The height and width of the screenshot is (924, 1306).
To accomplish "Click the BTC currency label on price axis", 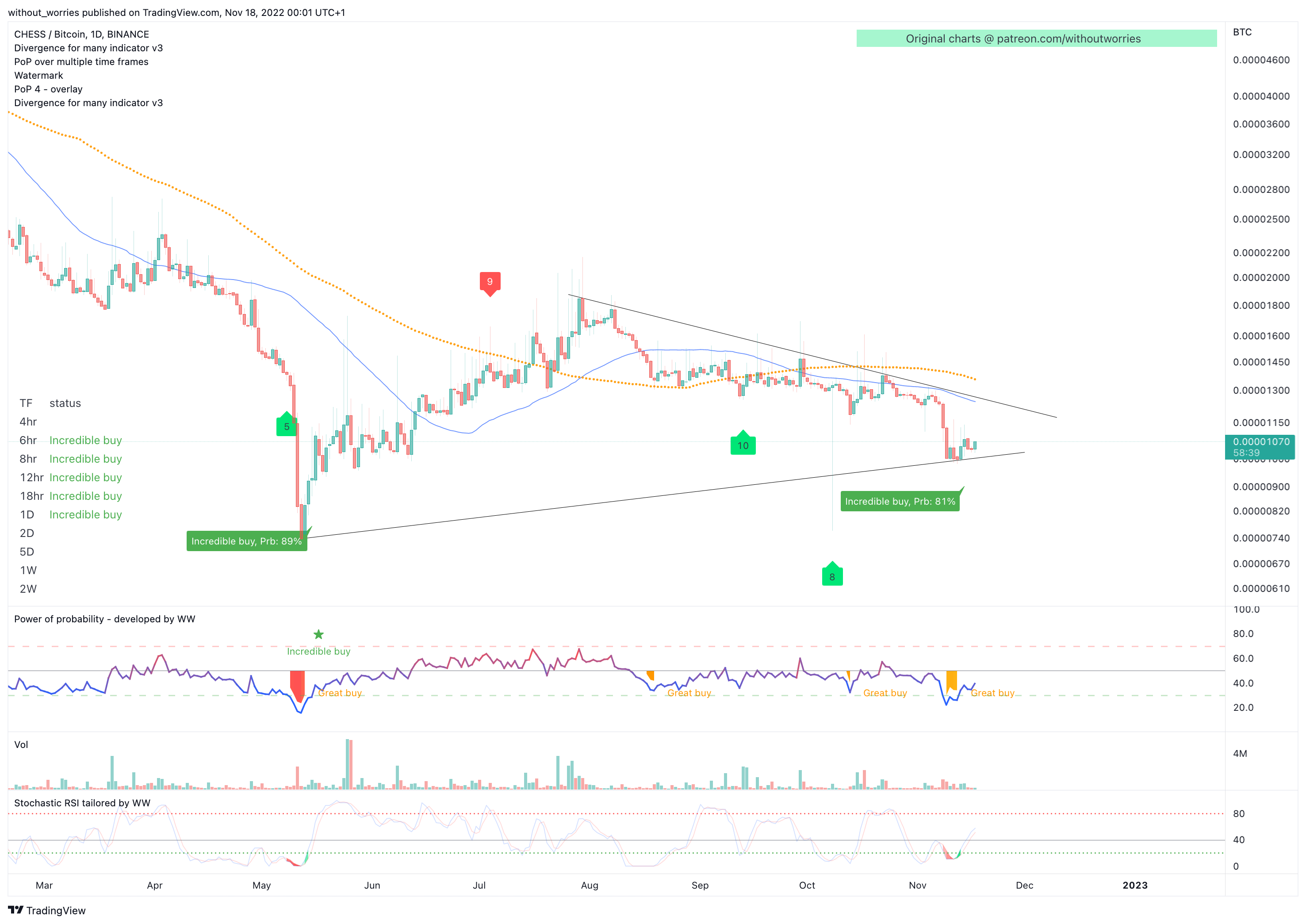I will point(1242,32).
